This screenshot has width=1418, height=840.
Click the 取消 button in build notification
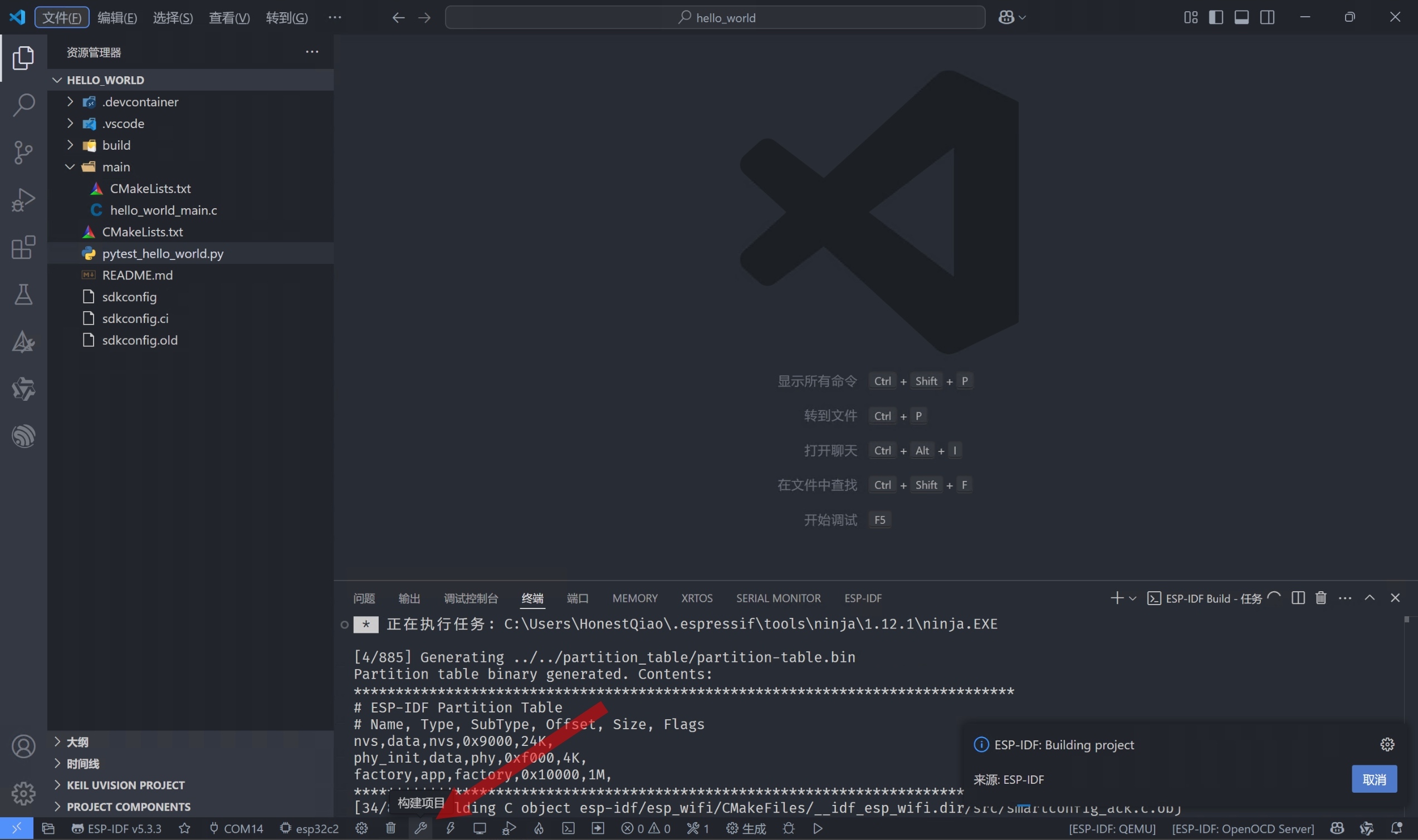click(1374, 779)
